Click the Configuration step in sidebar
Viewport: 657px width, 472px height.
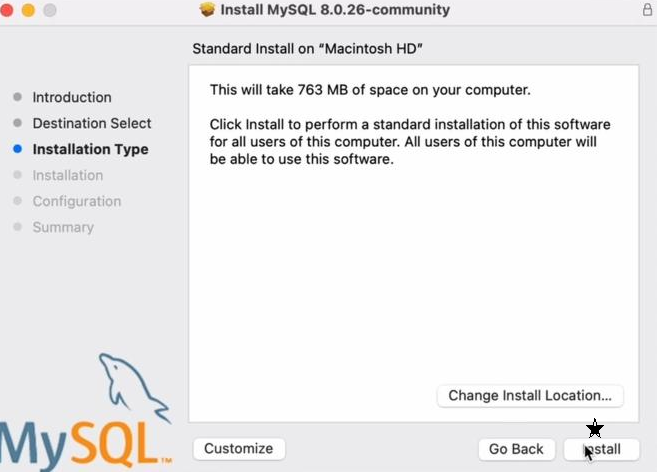click(77, 201)
